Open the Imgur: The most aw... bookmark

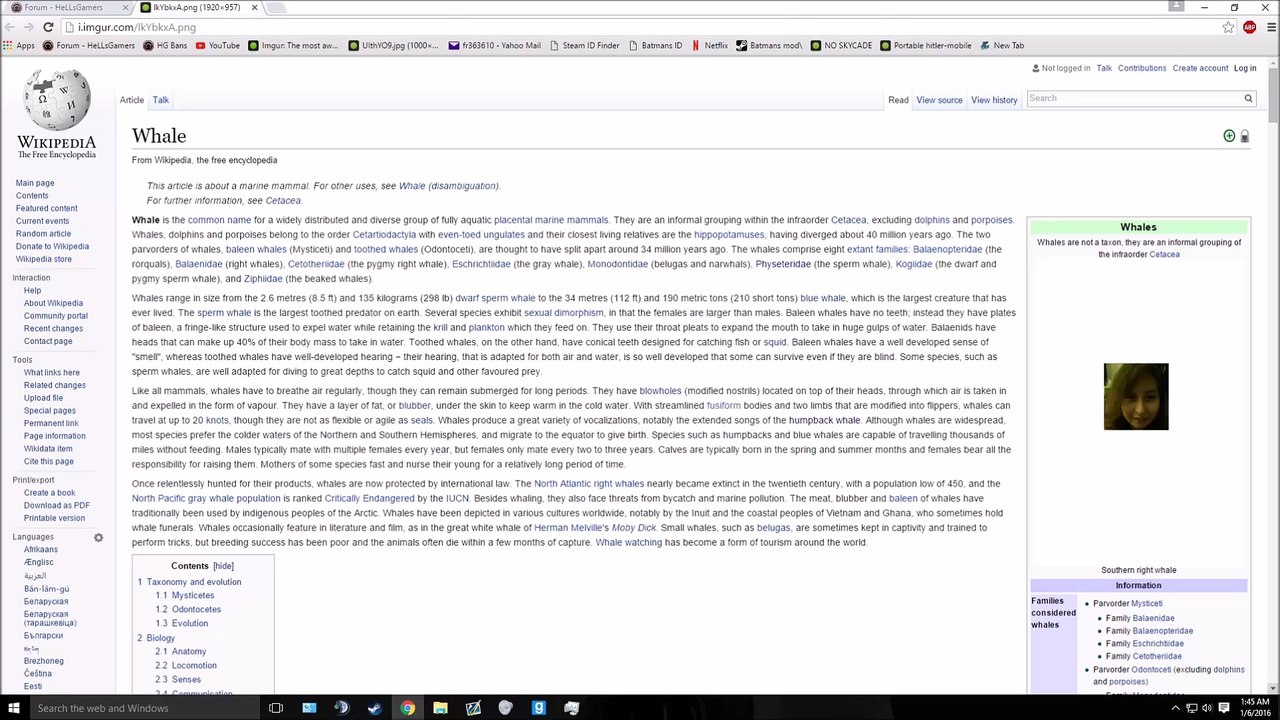coord(293,45)
